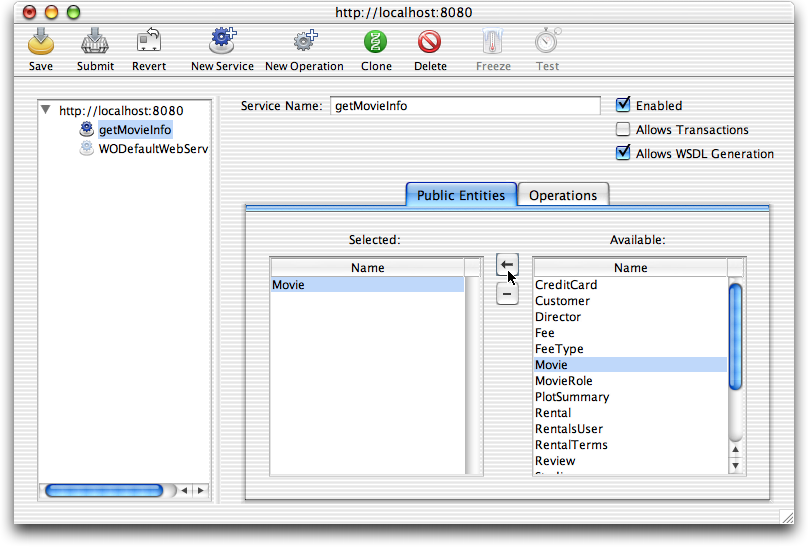Collapse the http://localhost:8080 tree node
The height and width of the screenshot is (547, 808).
pyautogui.click(x=46, y=110)
